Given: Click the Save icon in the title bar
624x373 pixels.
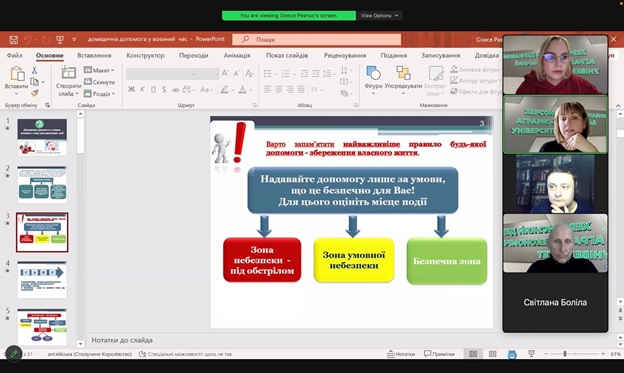Looking at the screenshot, I should point(14,40).
